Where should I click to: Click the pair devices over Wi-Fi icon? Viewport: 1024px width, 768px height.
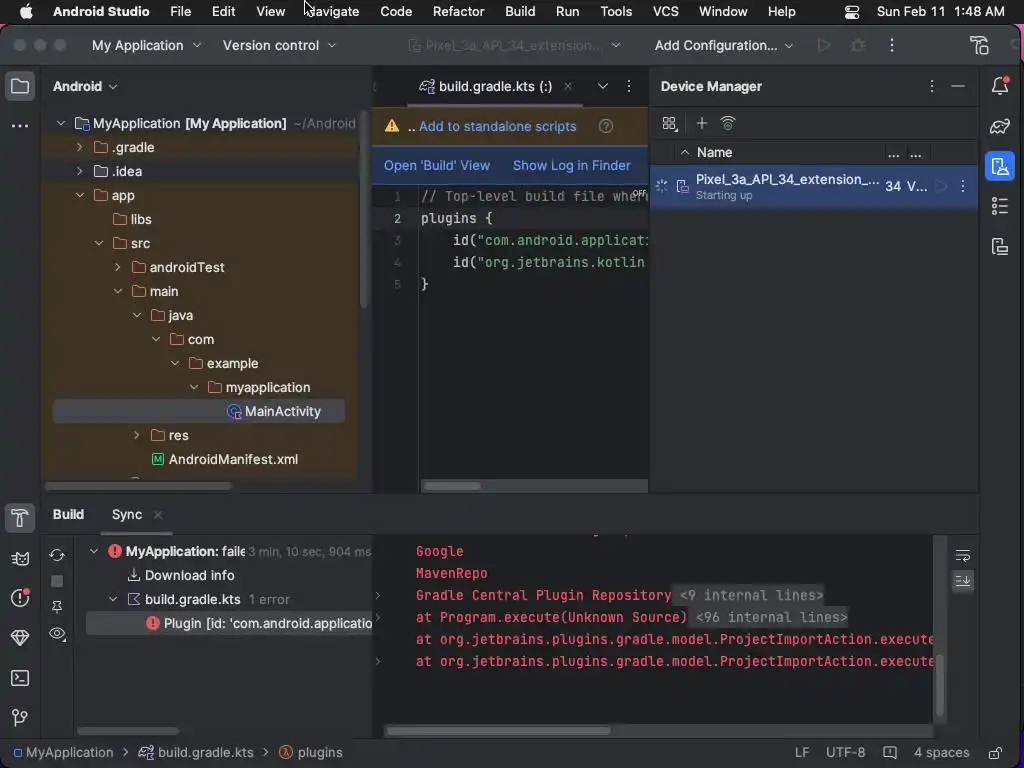click(x=728, y=123)
